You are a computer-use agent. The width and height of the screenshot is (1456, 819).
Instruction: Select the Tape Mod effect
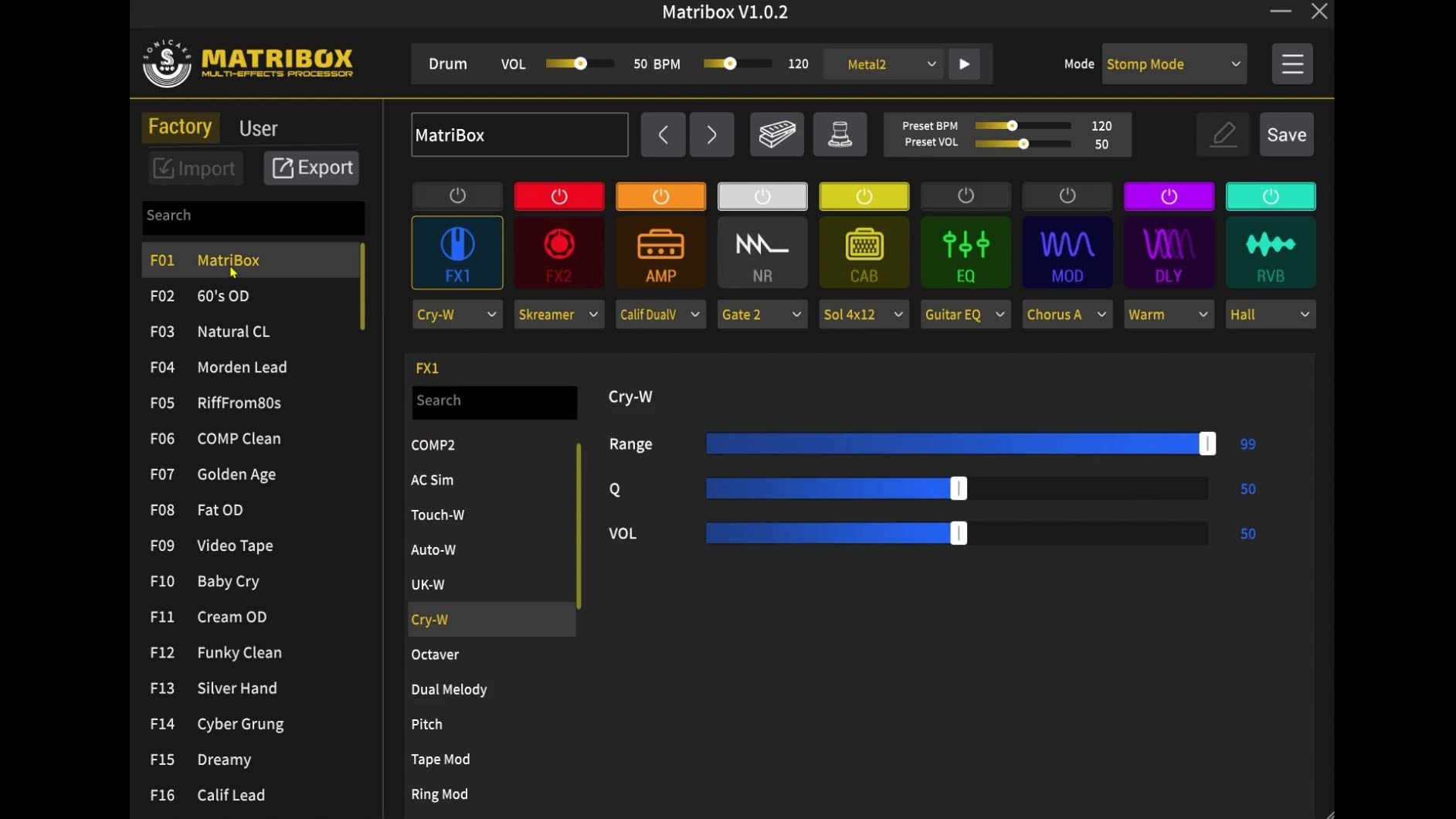point(491,760)
